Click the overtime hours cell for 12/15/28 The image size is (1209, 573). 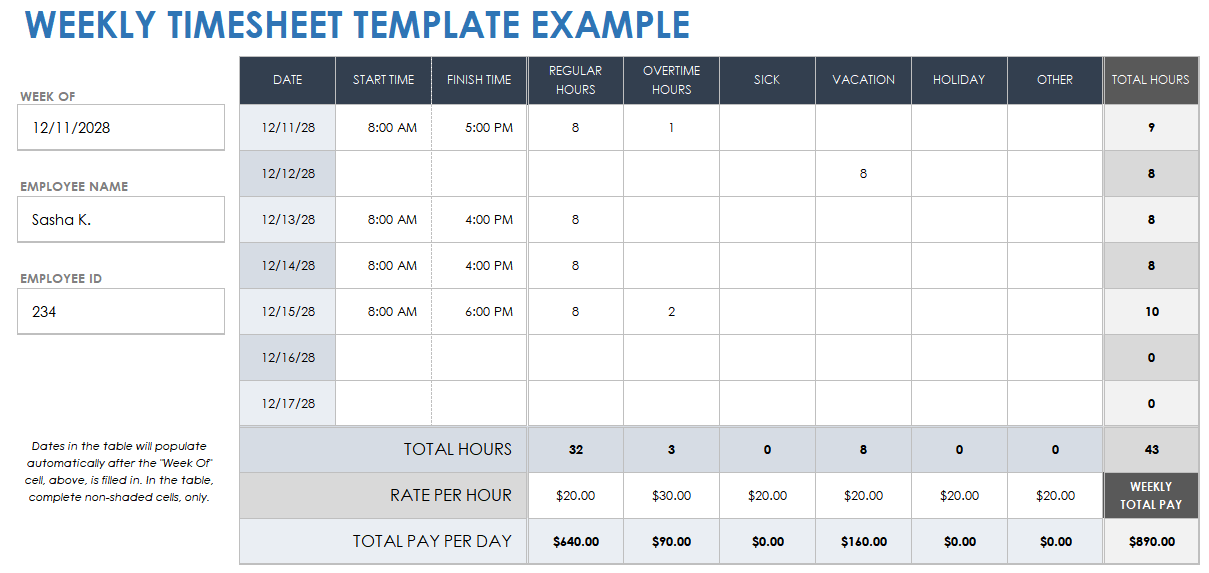(x=671, y=312)
